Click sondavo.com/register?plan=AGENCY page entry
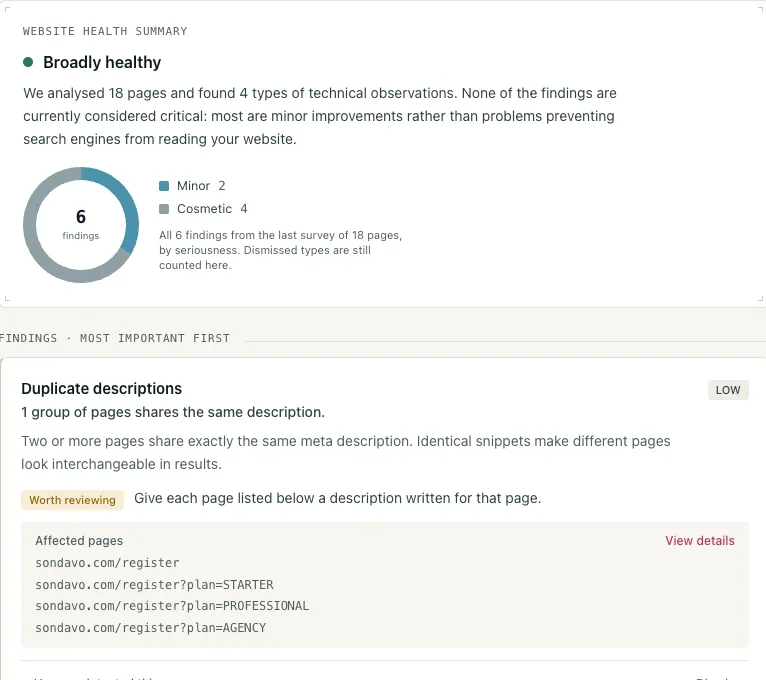This screenshot has width=766, height=680. (150, 628)
